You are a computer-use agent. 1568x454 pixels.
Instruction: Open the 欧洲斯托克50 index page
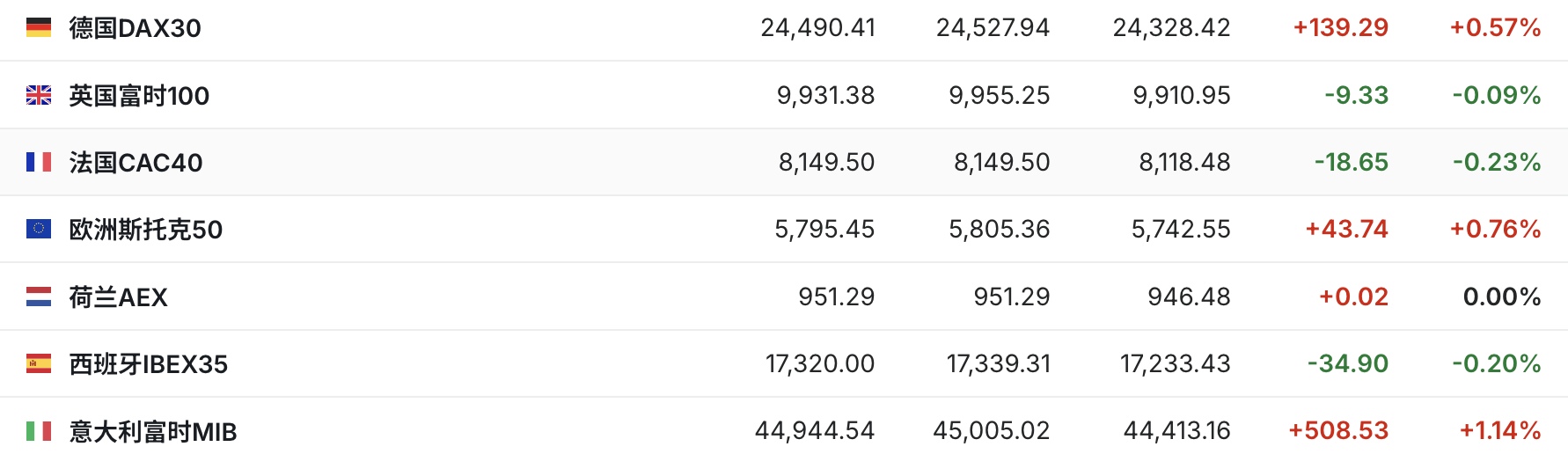tap(146, 230)
